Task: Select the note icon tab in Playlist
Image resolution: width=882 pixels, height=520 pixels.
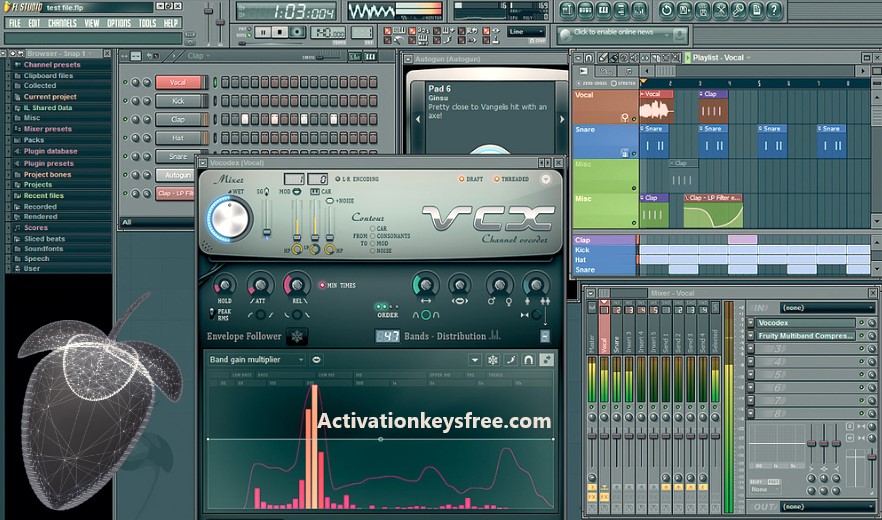Action: (628, 71)
